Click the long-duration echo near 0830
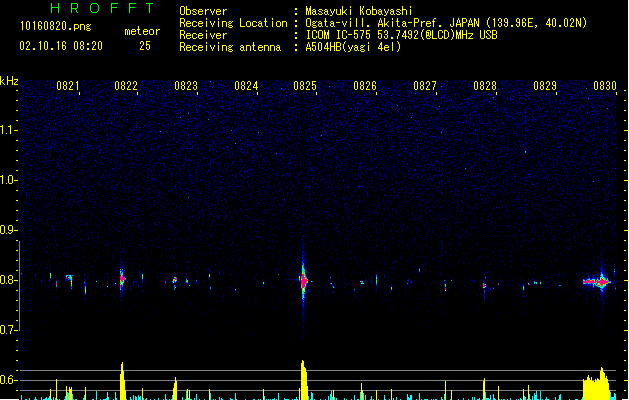Screen dimensions: 629x400 point(597,282)
